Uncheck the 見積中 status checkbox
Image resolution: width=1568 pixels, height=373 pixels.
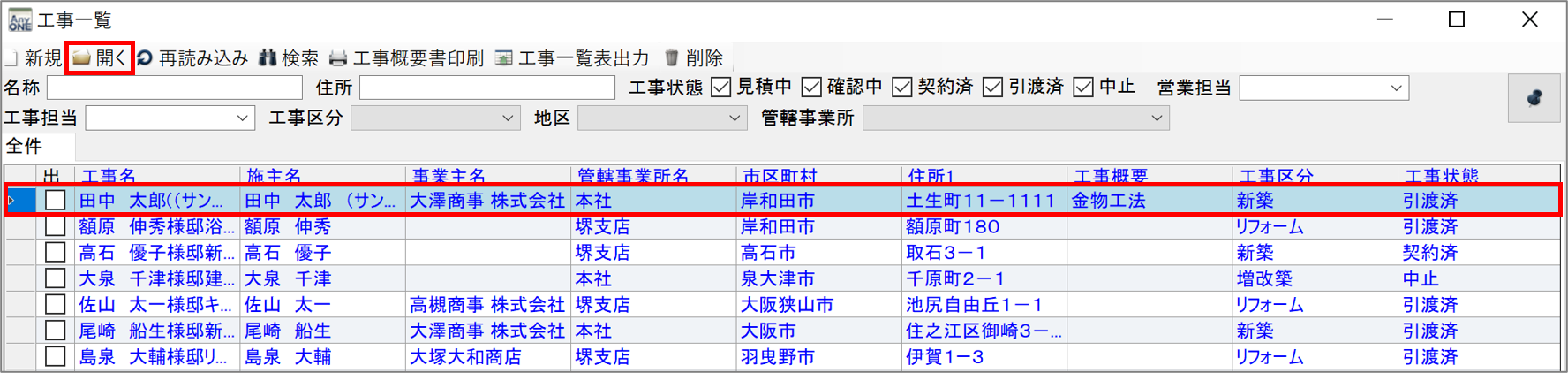tap(721, 87)
